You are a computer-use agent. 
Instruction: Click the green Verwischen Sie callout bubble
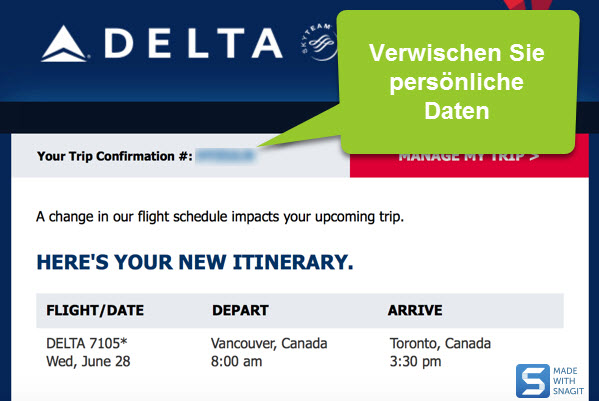457,82
